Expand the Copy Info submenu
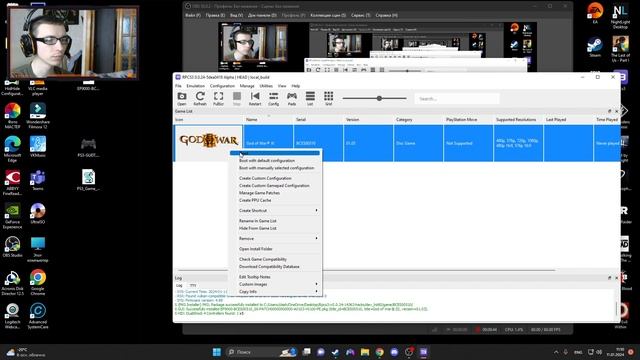This screenshot has width=640, height=360. click(276, 292)
